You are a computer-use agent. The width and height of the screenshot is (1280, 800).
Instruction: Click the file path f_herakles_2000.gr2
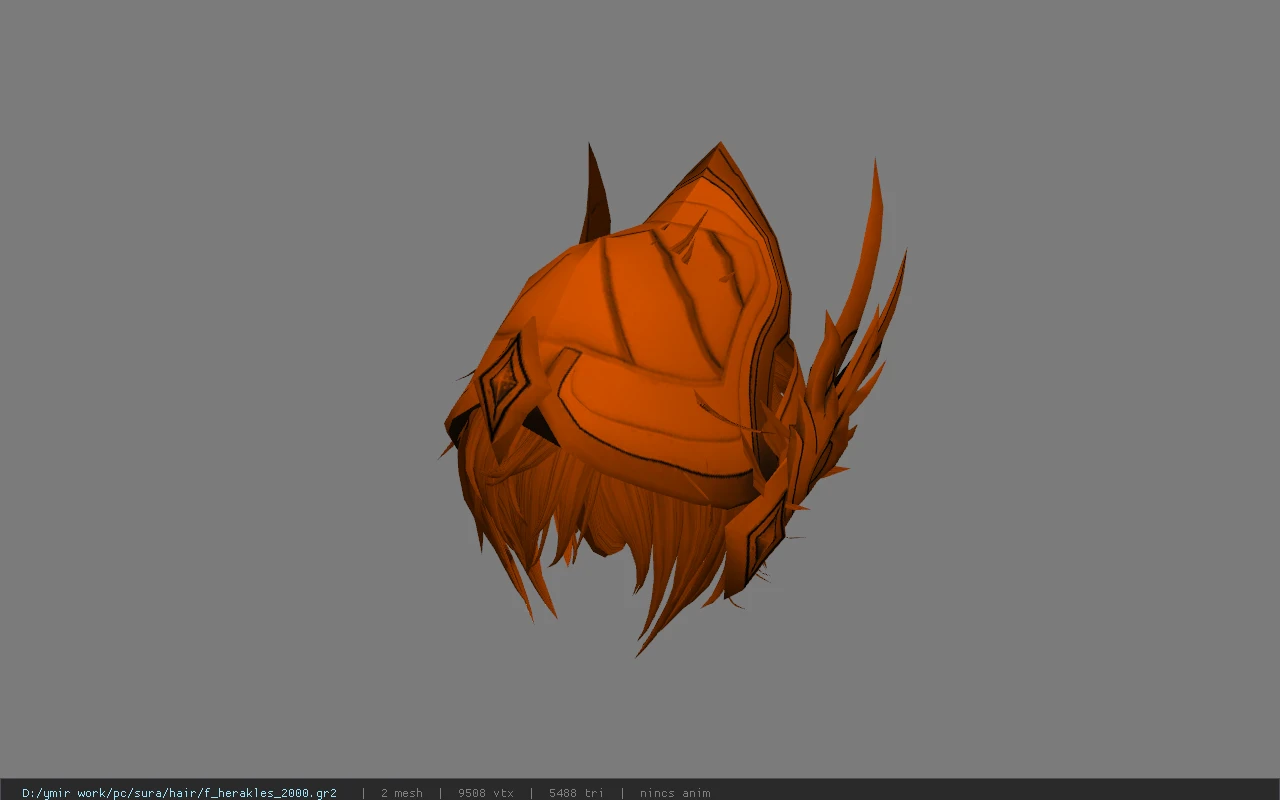point(179,793)
